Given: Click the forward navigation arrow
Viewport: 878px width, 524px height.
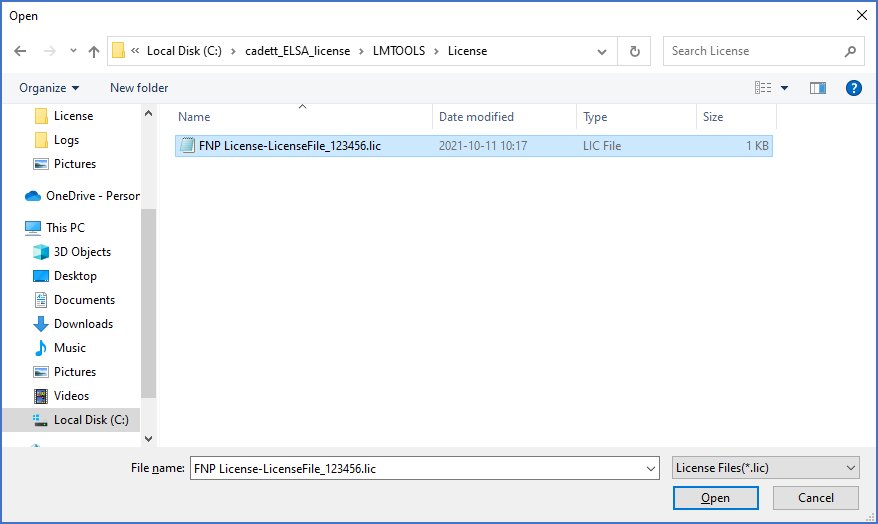Looking at the screenshot, I should [50, 51].
